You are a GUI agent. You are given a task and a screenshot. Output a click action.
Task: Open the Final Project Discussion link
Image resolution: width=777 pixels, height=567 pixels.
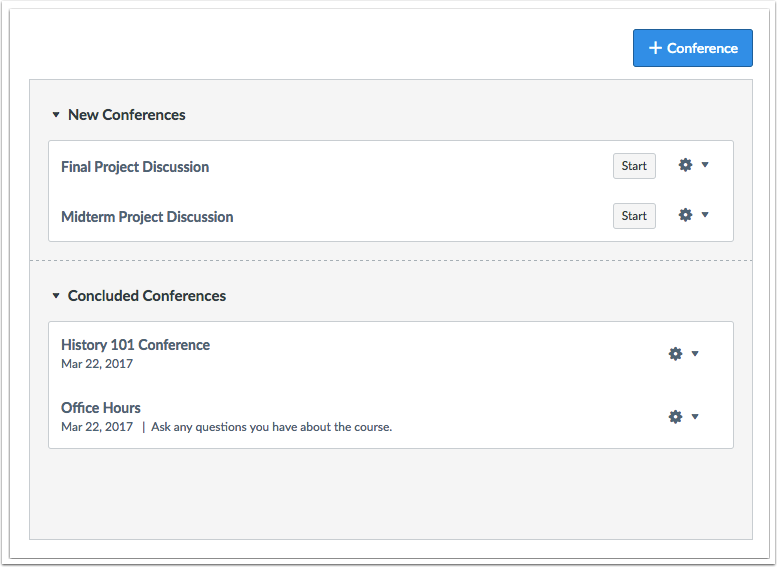pyautogui.click(x=135, y=167)
